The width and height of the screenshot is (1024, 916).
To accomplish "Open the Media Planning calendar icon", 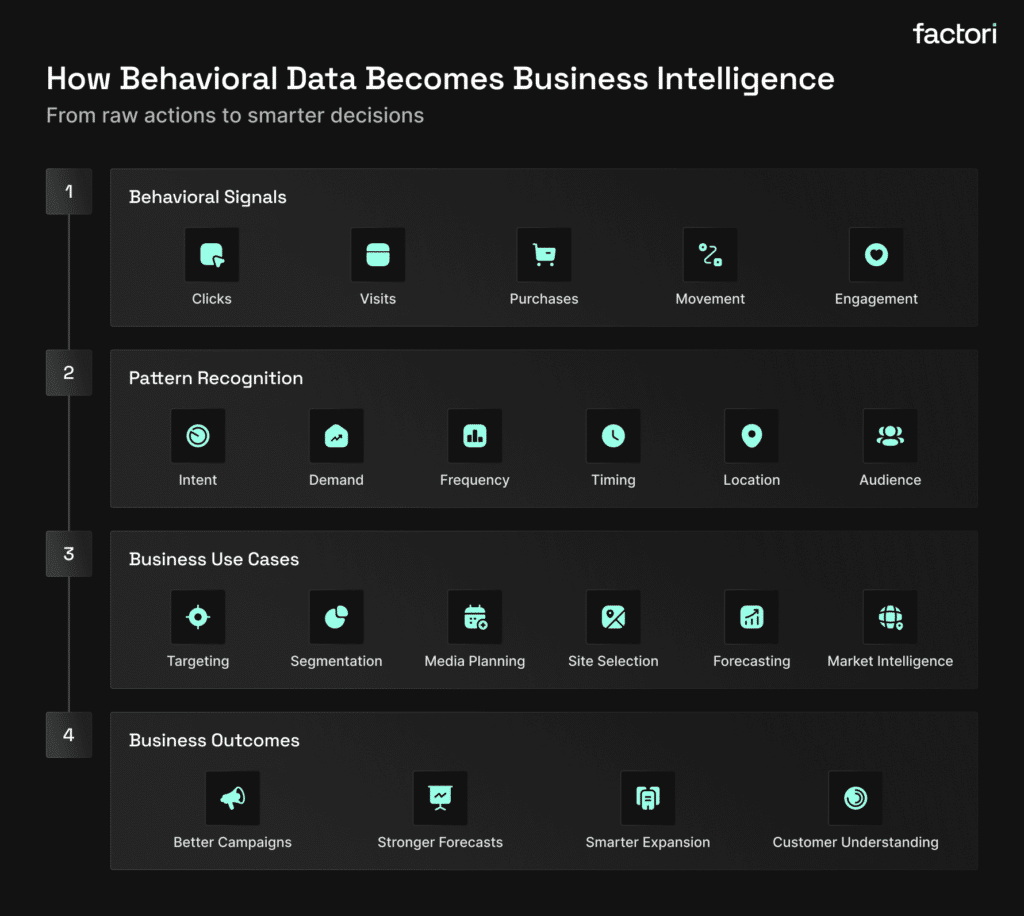I will [x=475, y=617].
